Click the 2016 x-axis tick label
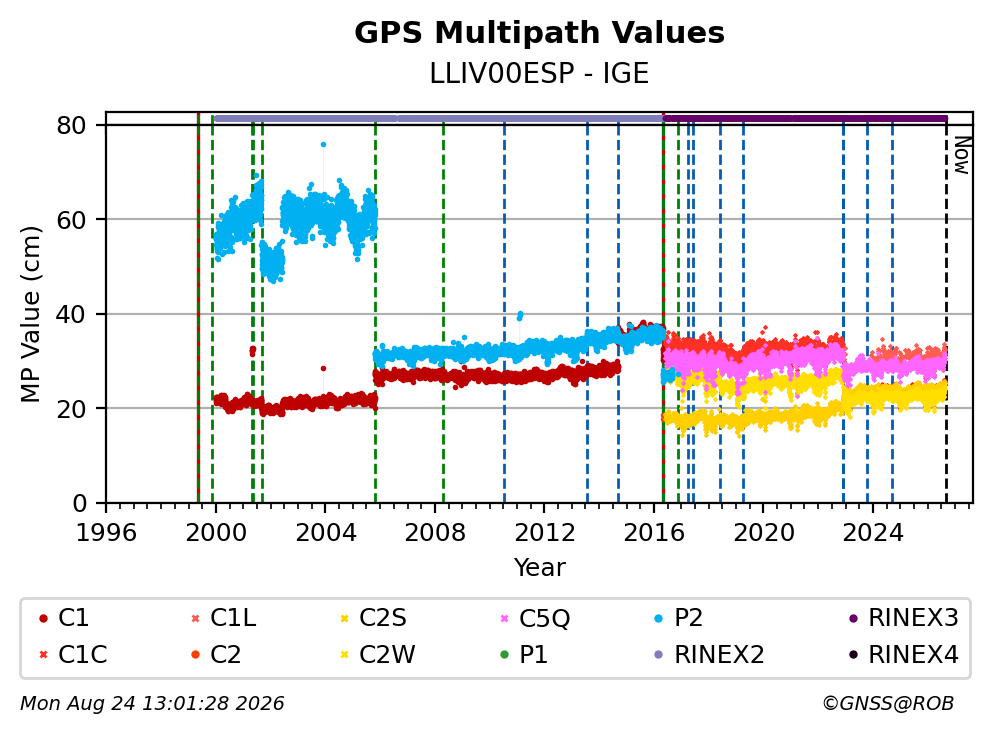The height and width of the screenshot is (734, 992). pyautogui.click(x=654, y=533)
